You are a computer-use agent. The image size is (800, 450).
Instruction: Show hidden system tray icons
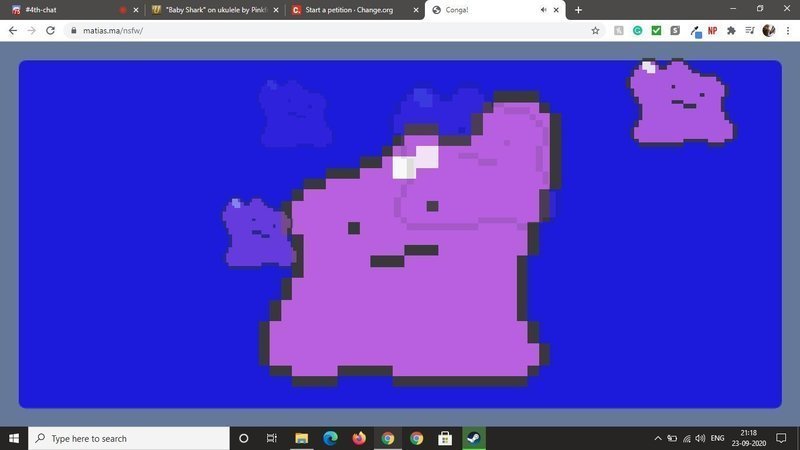658,438
